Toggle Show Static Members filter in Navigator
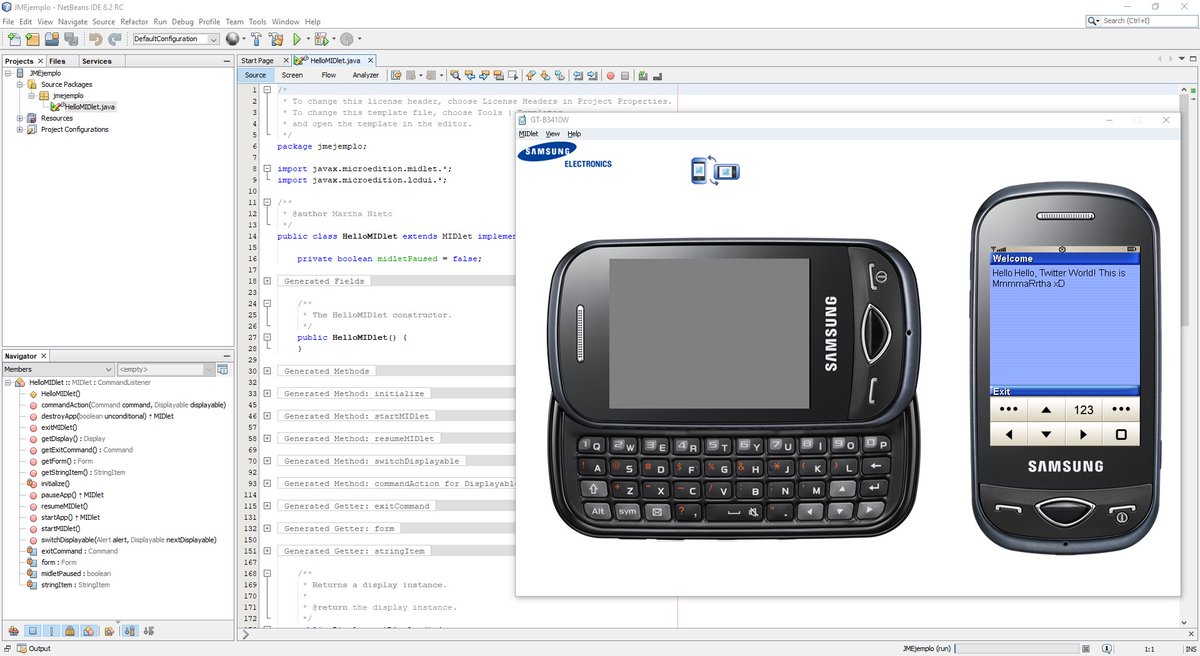Image resolution: width=1200 pixels, height=656 pixels. (x=51, y=631)
